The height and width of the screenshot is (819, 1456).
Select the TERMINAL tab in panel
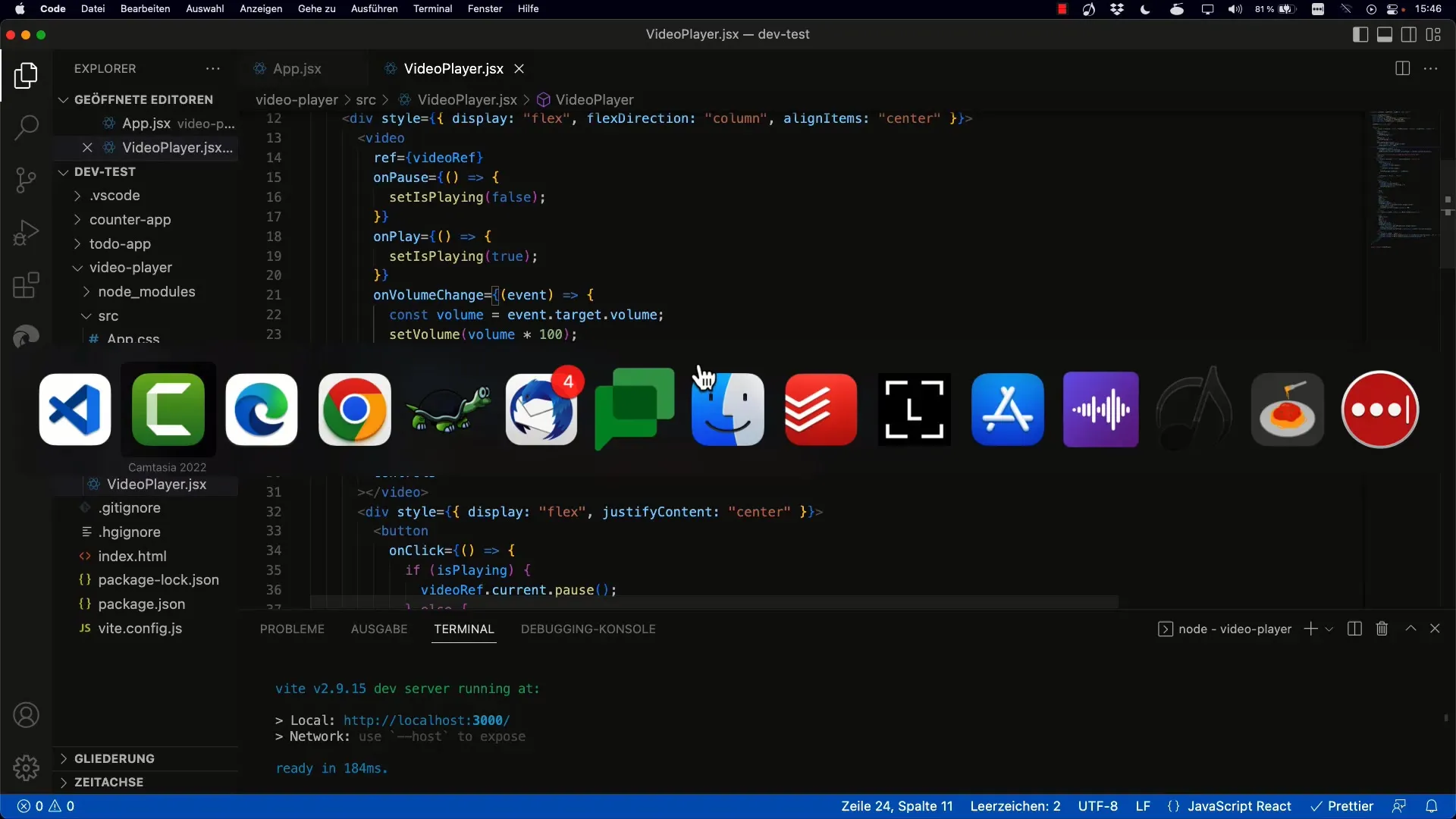[463, 629]
